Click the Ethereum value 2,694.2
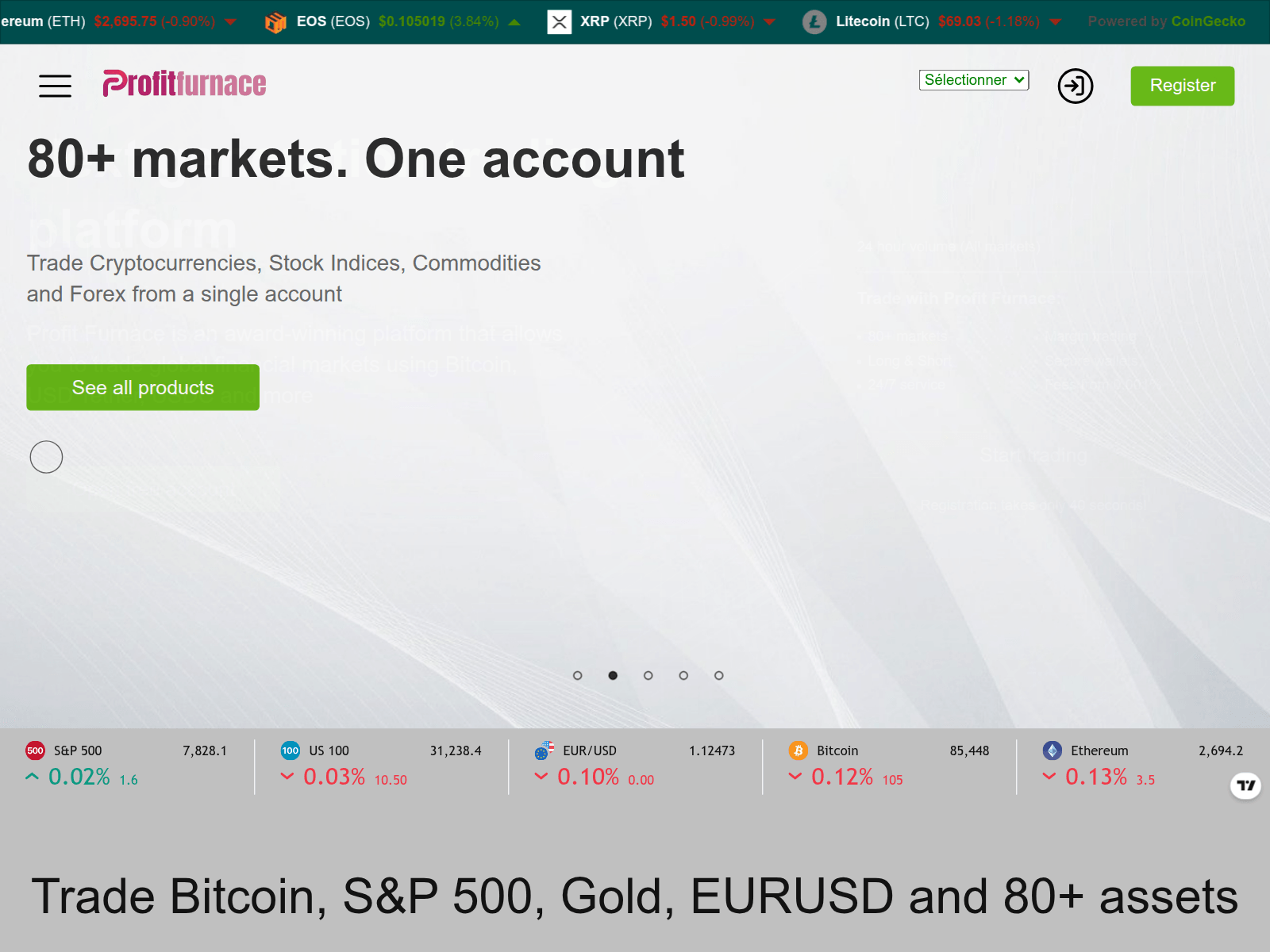 pos(1221,750)
